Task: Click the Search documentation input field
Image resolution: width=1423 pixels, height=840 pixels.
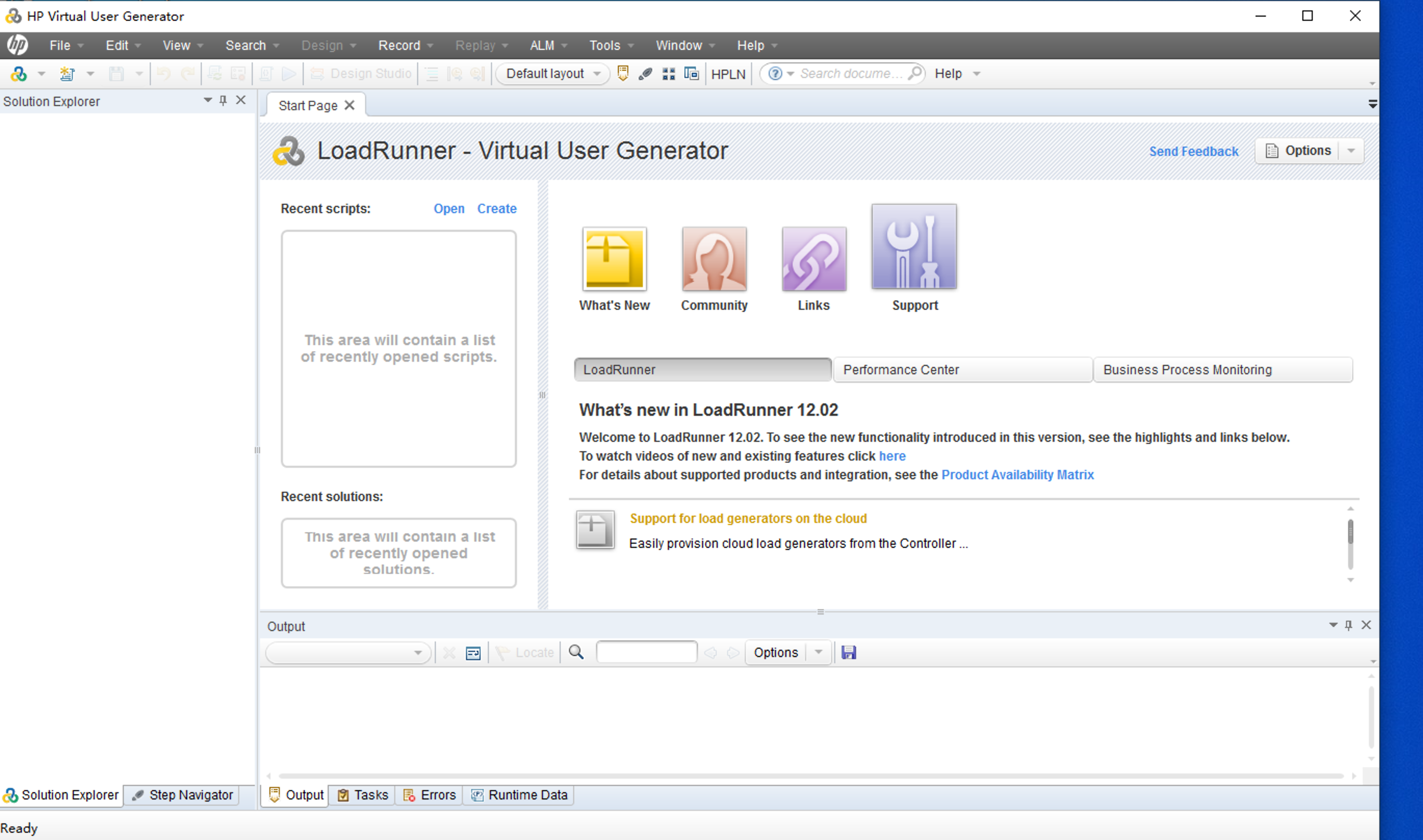Action: [851, 74]
